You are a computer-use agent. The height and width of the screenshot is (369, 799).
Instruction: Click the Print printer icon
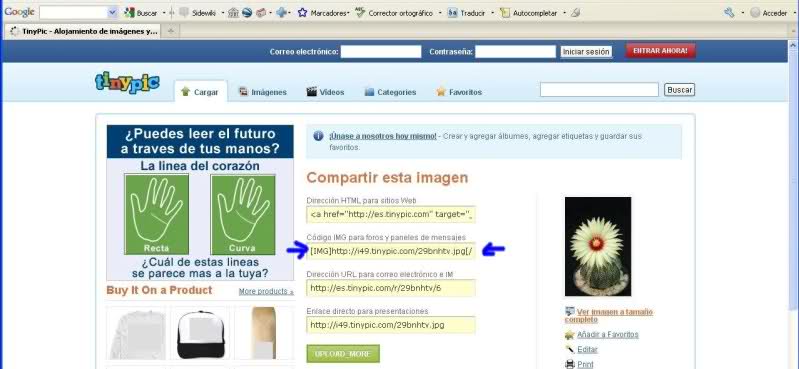[x=570, y=364]
